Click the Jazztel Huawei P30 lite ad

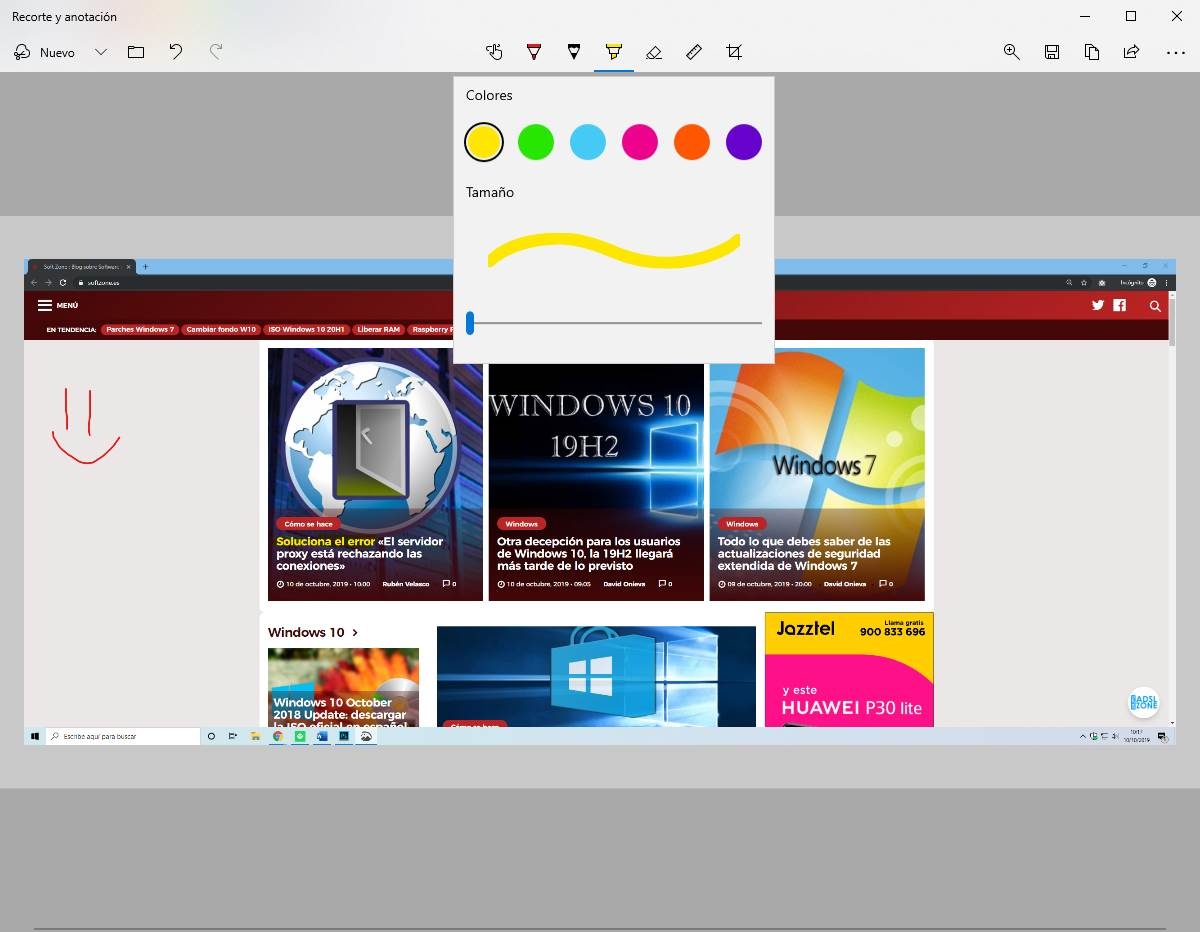click(849, 669)
